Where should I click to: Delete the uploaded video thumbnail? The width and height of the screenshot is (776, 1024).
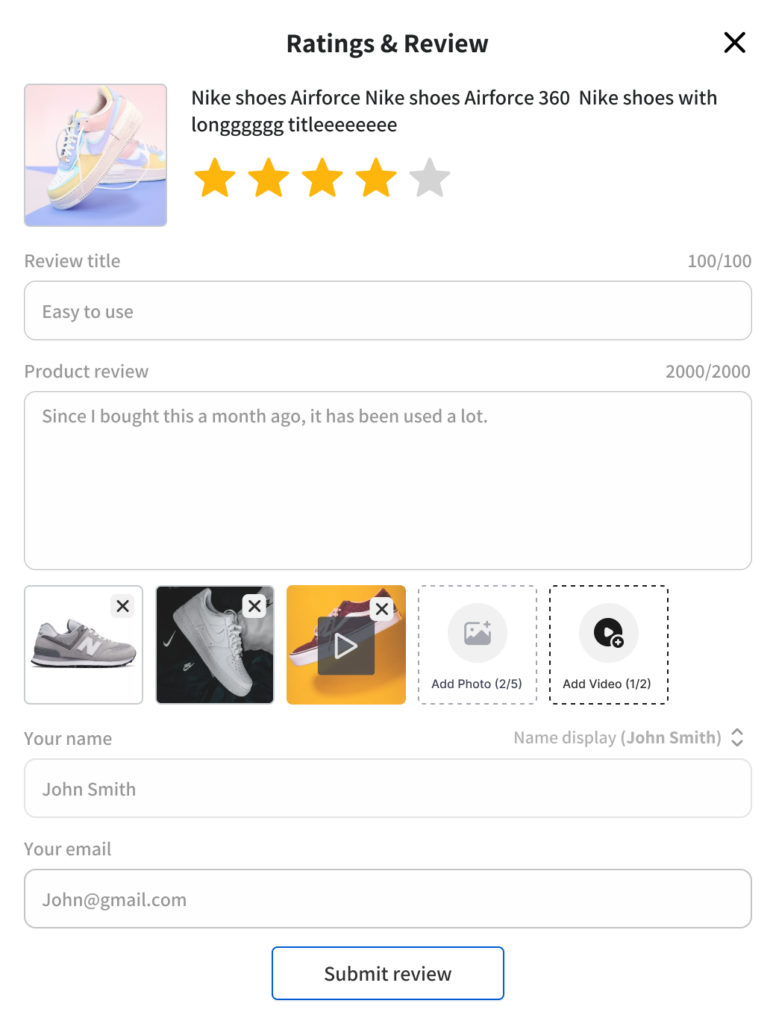[x=381, y=609]
